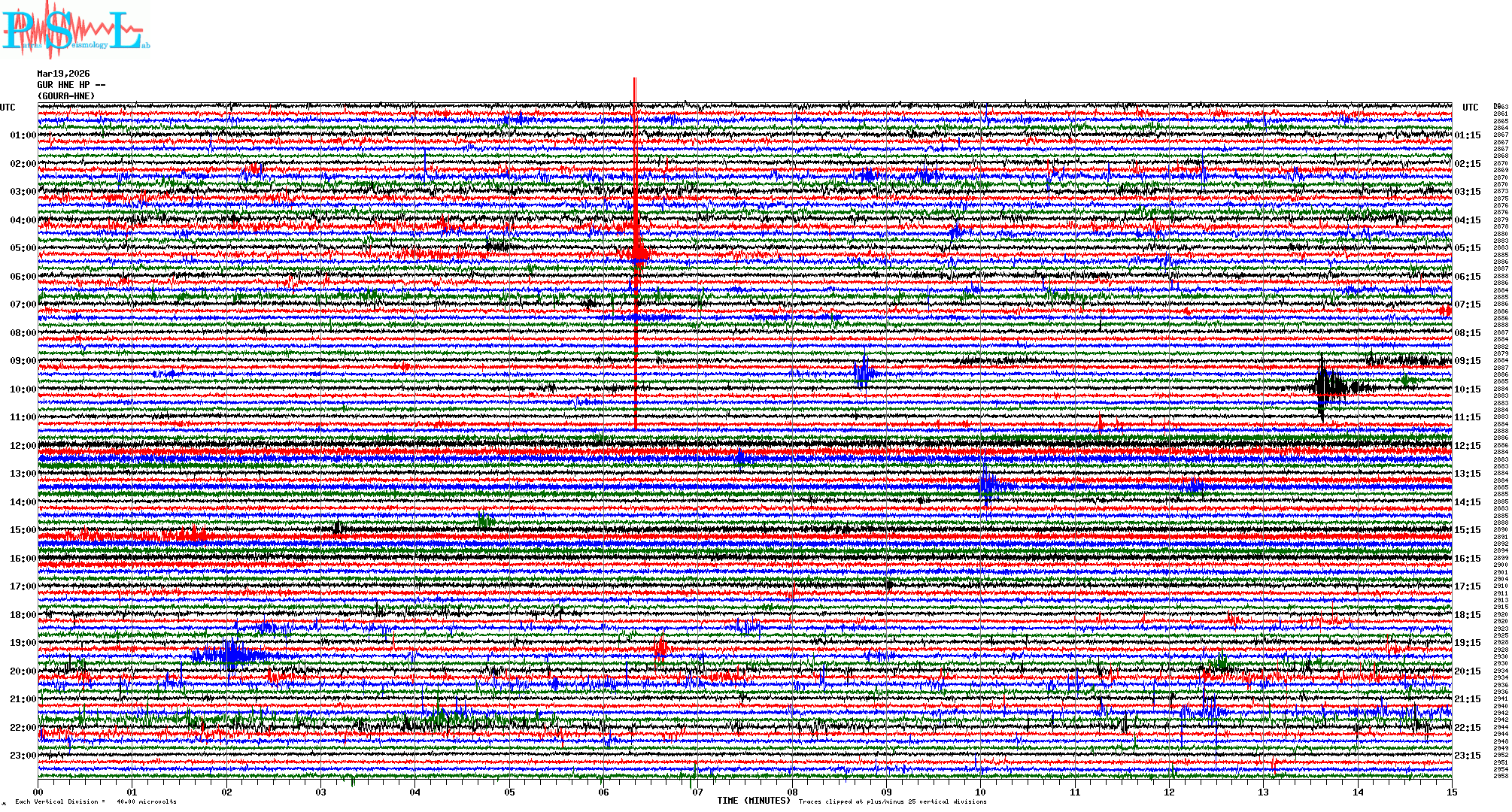
Task: Click minute 15 tick on bottom axis
Action: 1451,792
